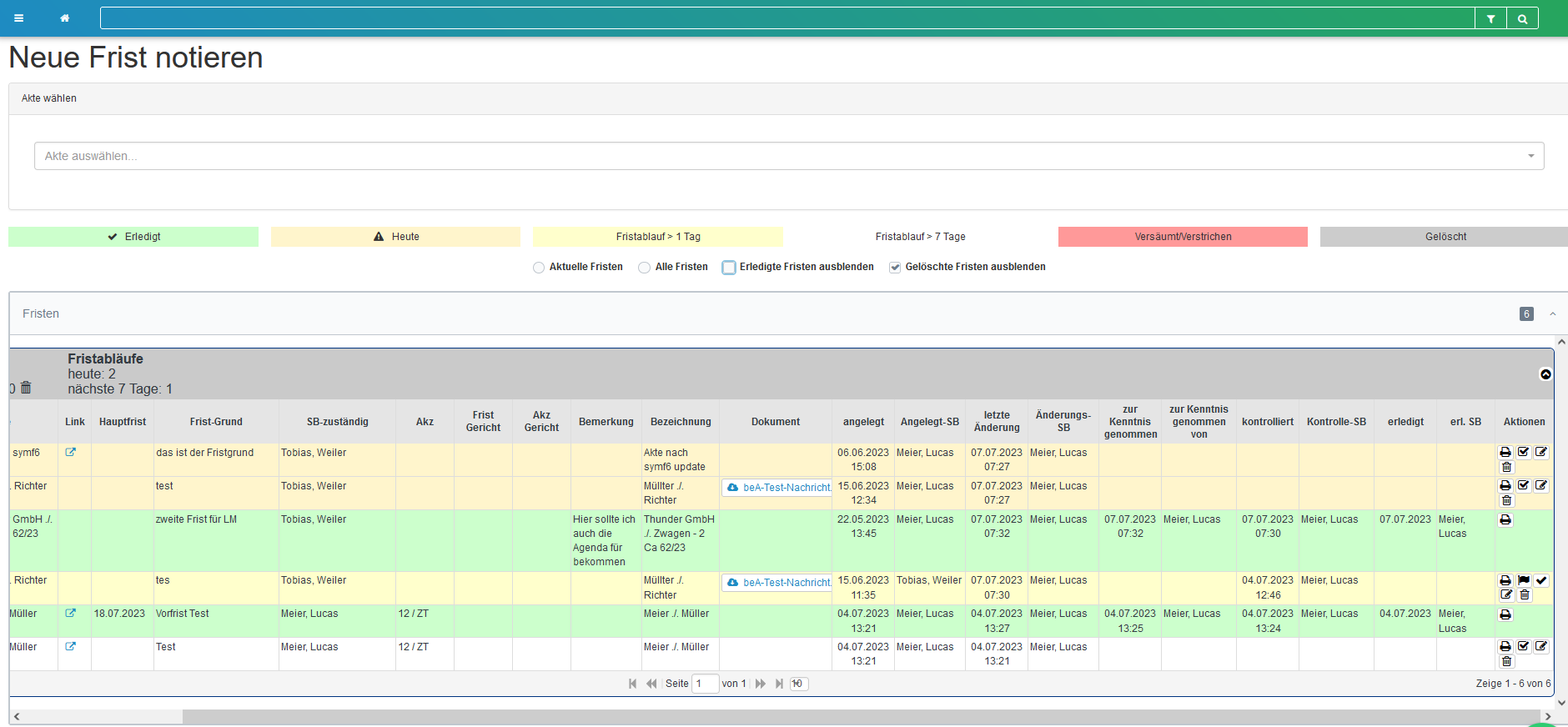
Task: Delete the symf6 deadline with trash icon
Action: (x=1506, y=467)
